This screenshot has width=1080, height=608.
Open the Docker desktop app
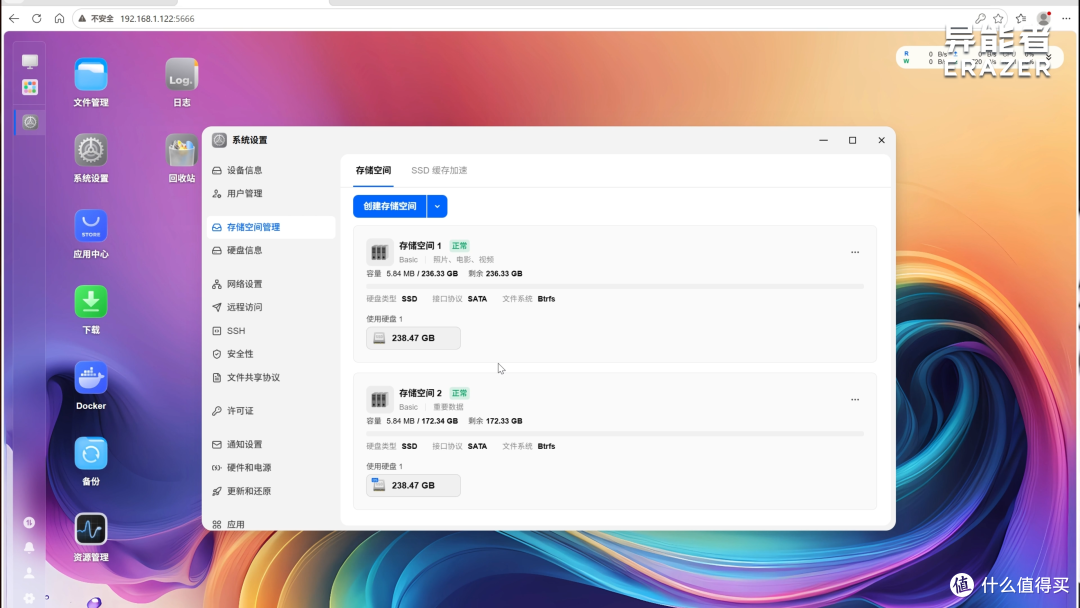tap(91, 378)
